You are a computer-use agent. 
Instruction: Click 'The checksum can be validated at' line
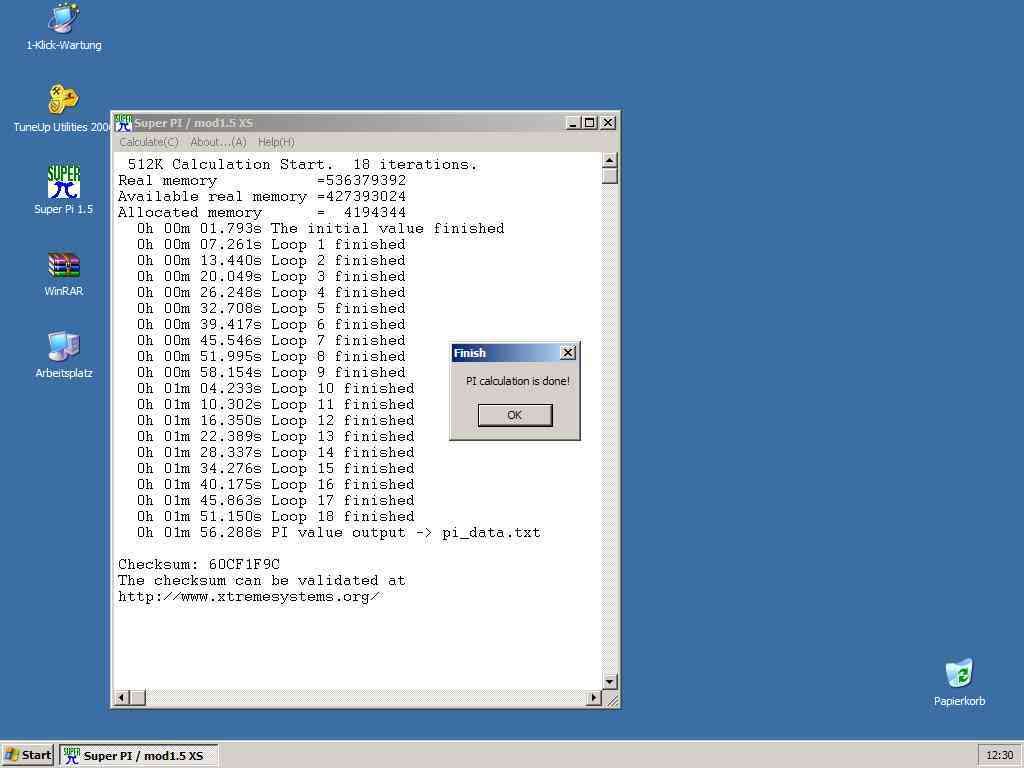click(x=262, y=581)
